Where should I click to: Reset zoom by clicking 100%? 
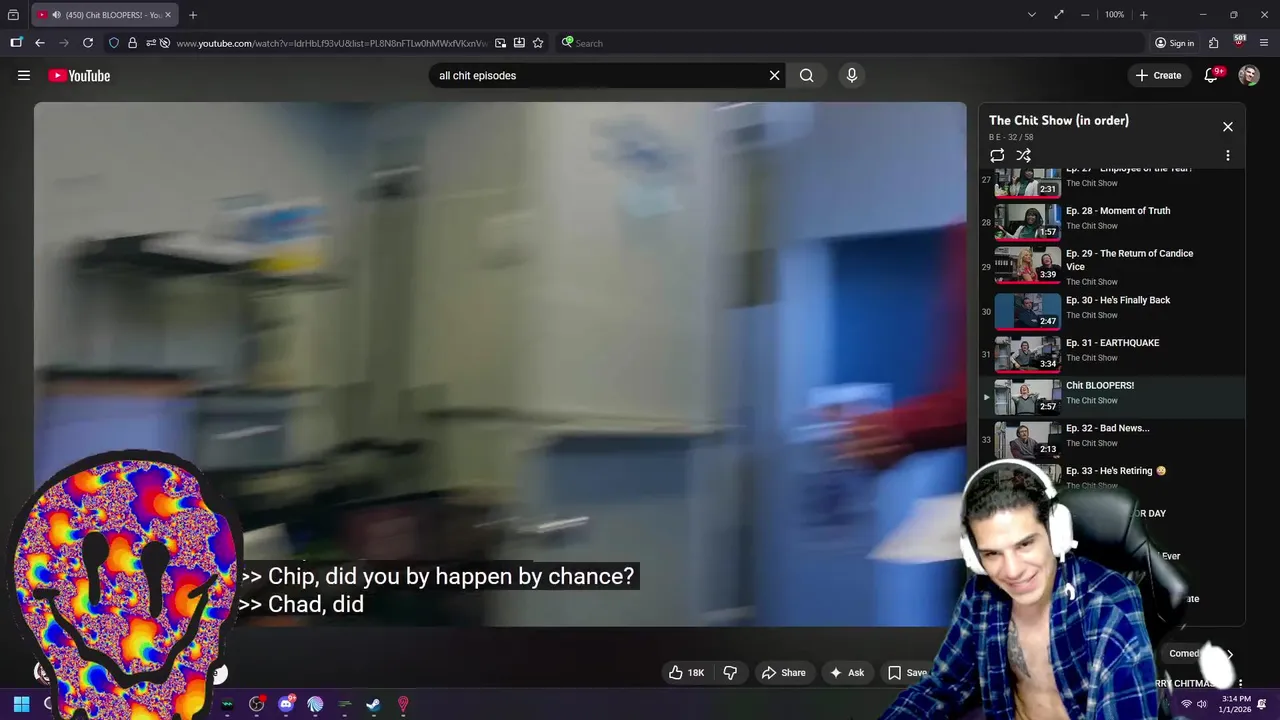click(1115, 15)
